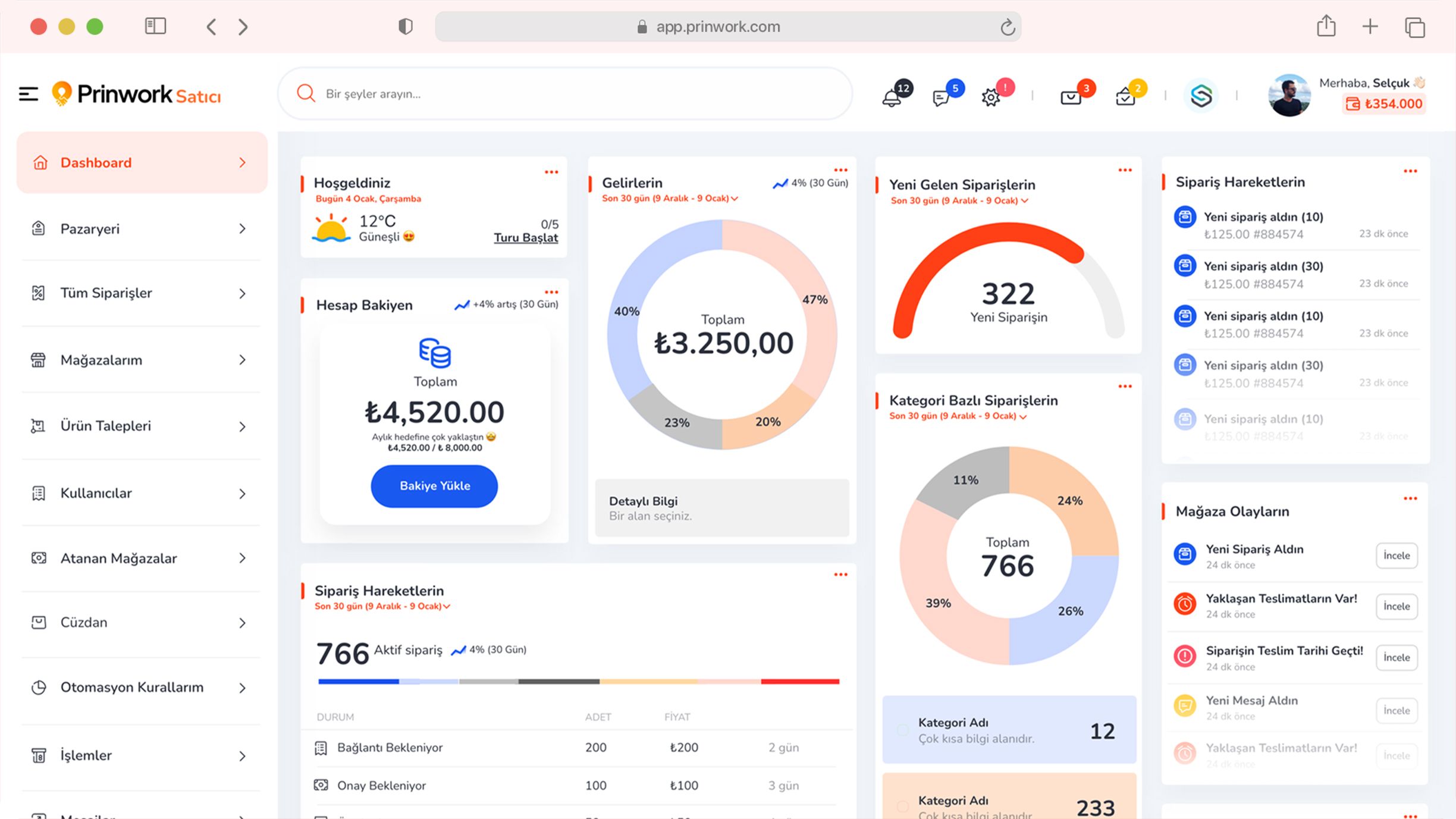Expand İşlemler chevron
This screenshot has width=1456, height=819.
(x=242, y=756)
